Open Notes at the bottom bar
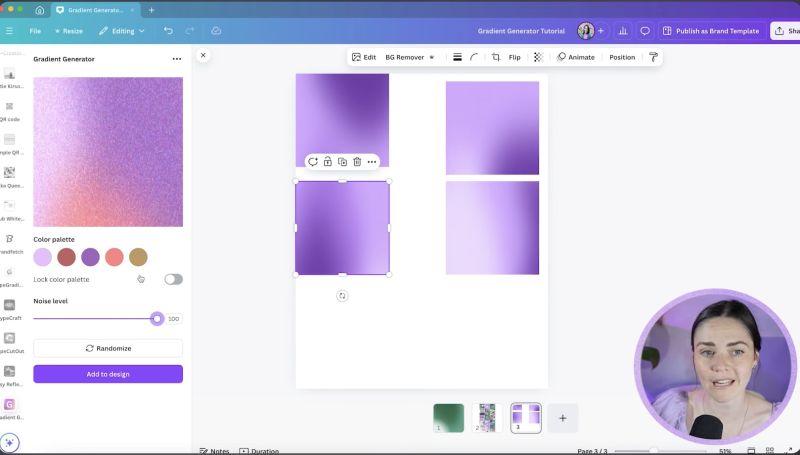Screen dimensions: 800x455 pos(214,451)
